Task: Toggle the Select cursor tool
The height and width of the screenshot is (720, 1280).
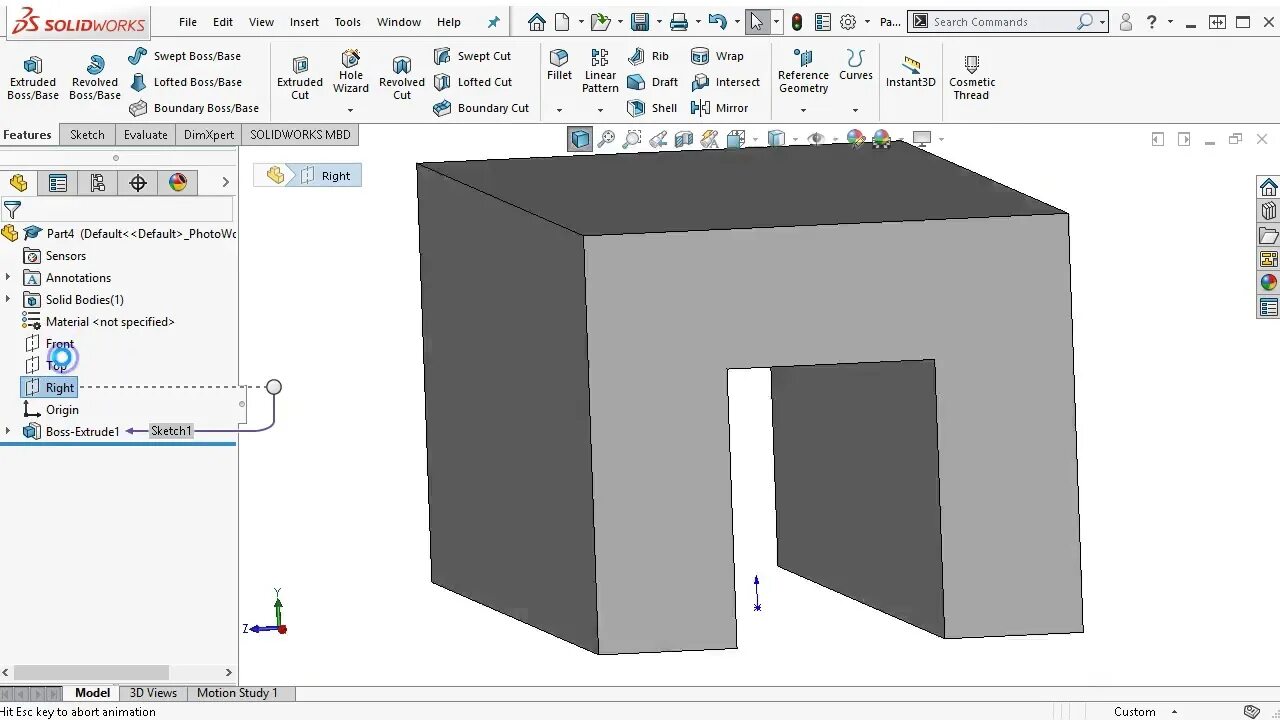Action: [757, 22]
